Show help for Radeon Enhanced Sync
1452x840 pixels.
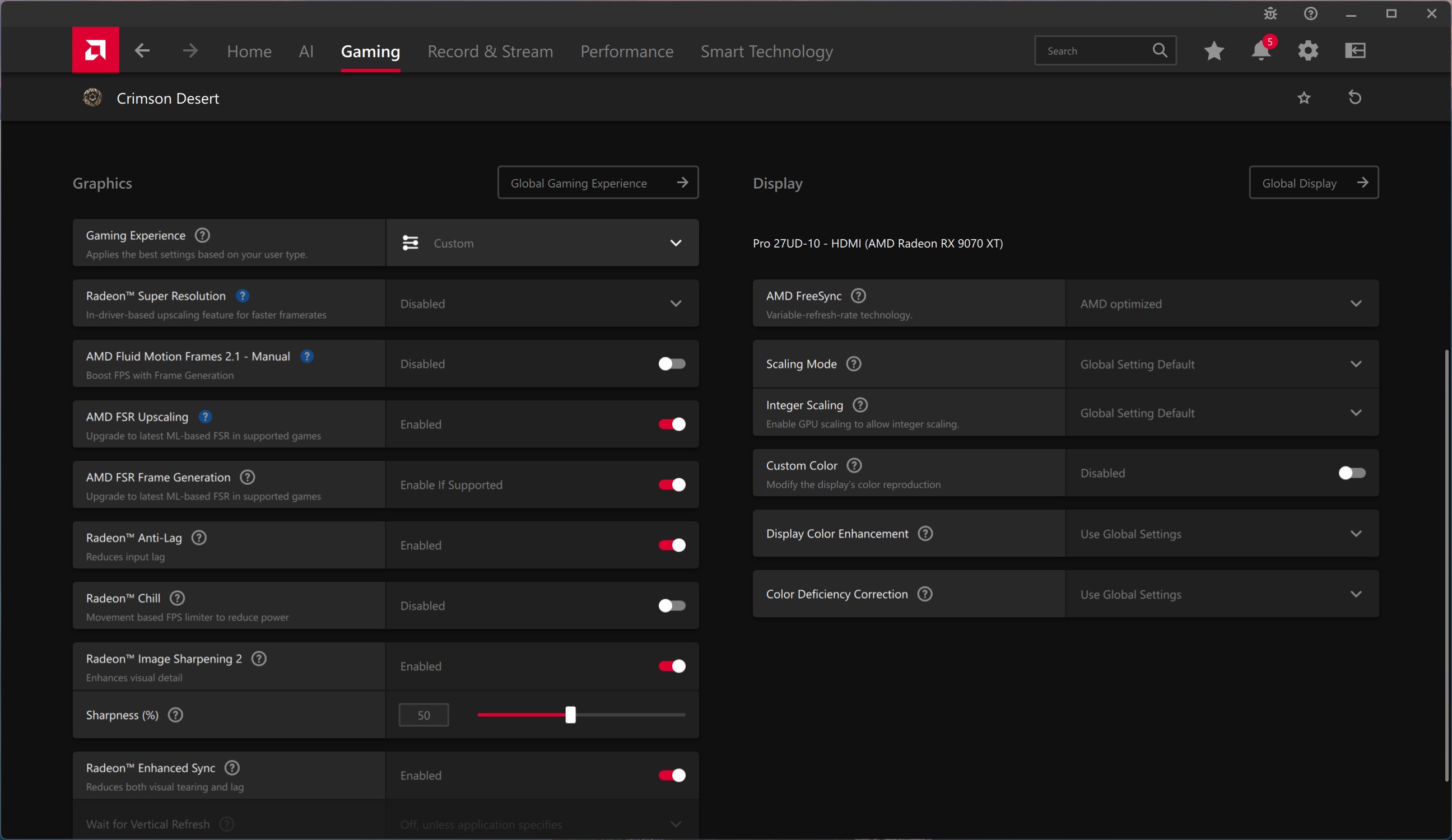click(232, 768)
